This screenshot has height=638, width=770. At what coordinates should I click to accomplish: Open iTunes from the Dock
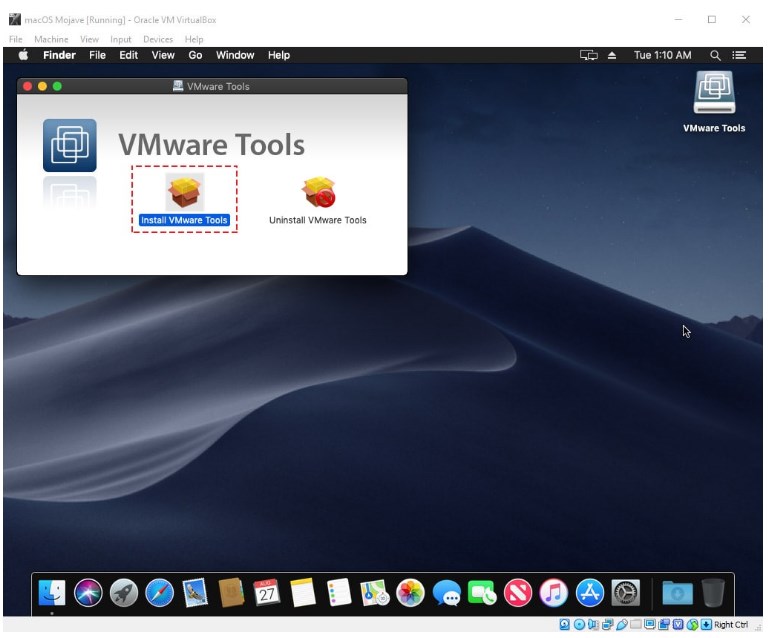[554, 592]
